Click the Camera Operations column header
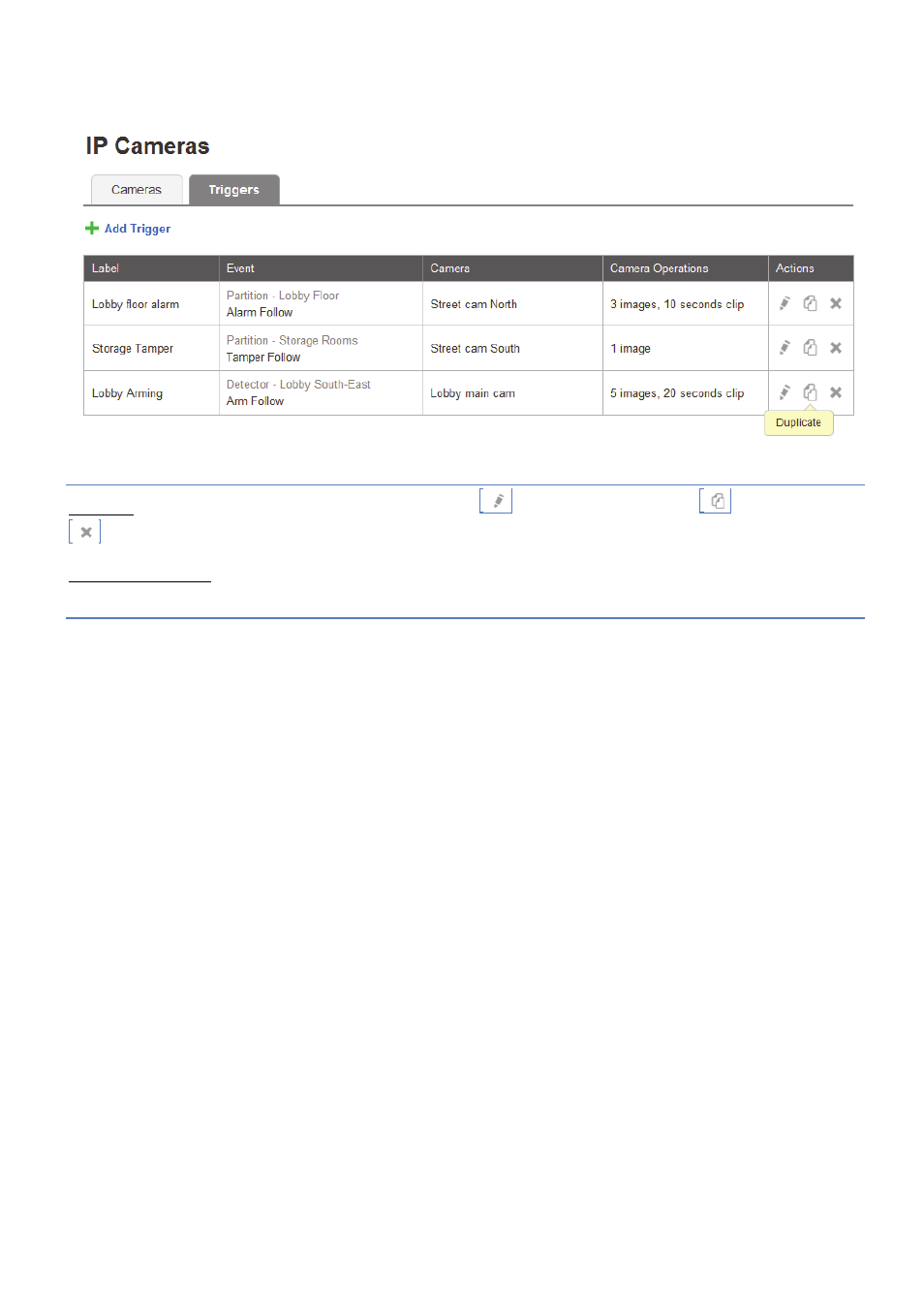Viewport: 924px width, 1309px height. (x=659, y=268)
